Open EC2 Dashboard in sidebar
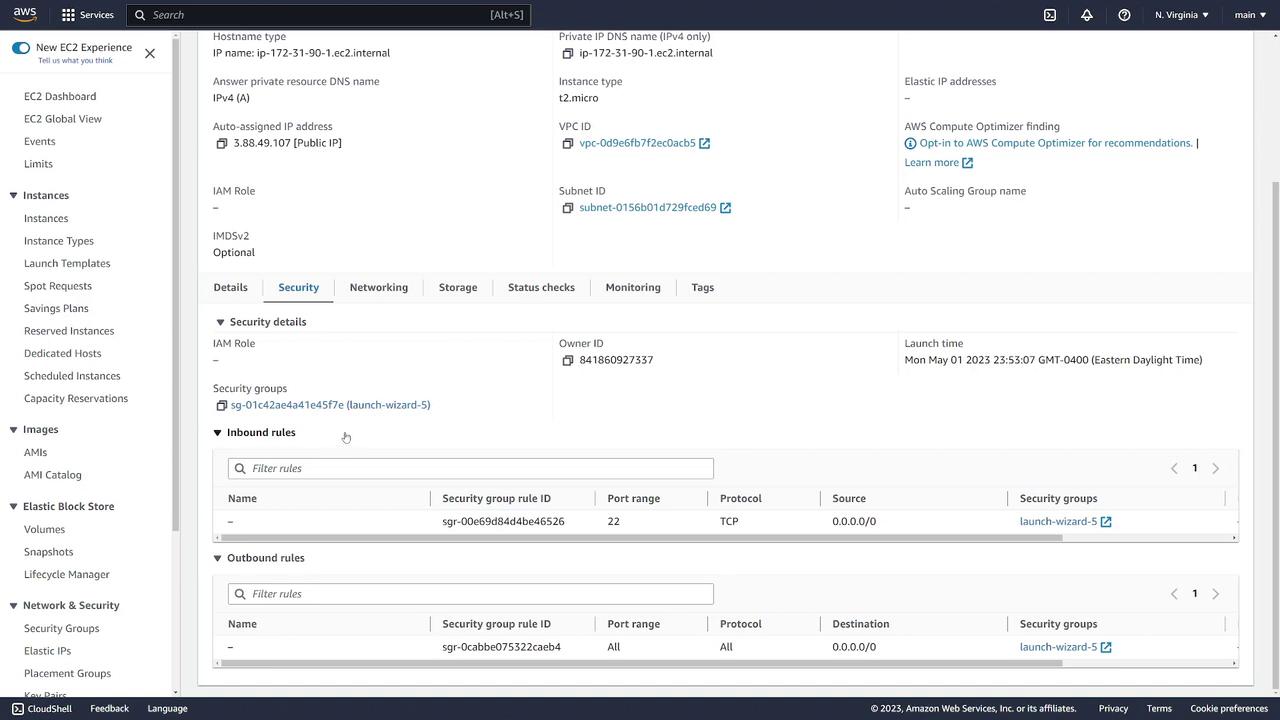 (60, 97)
